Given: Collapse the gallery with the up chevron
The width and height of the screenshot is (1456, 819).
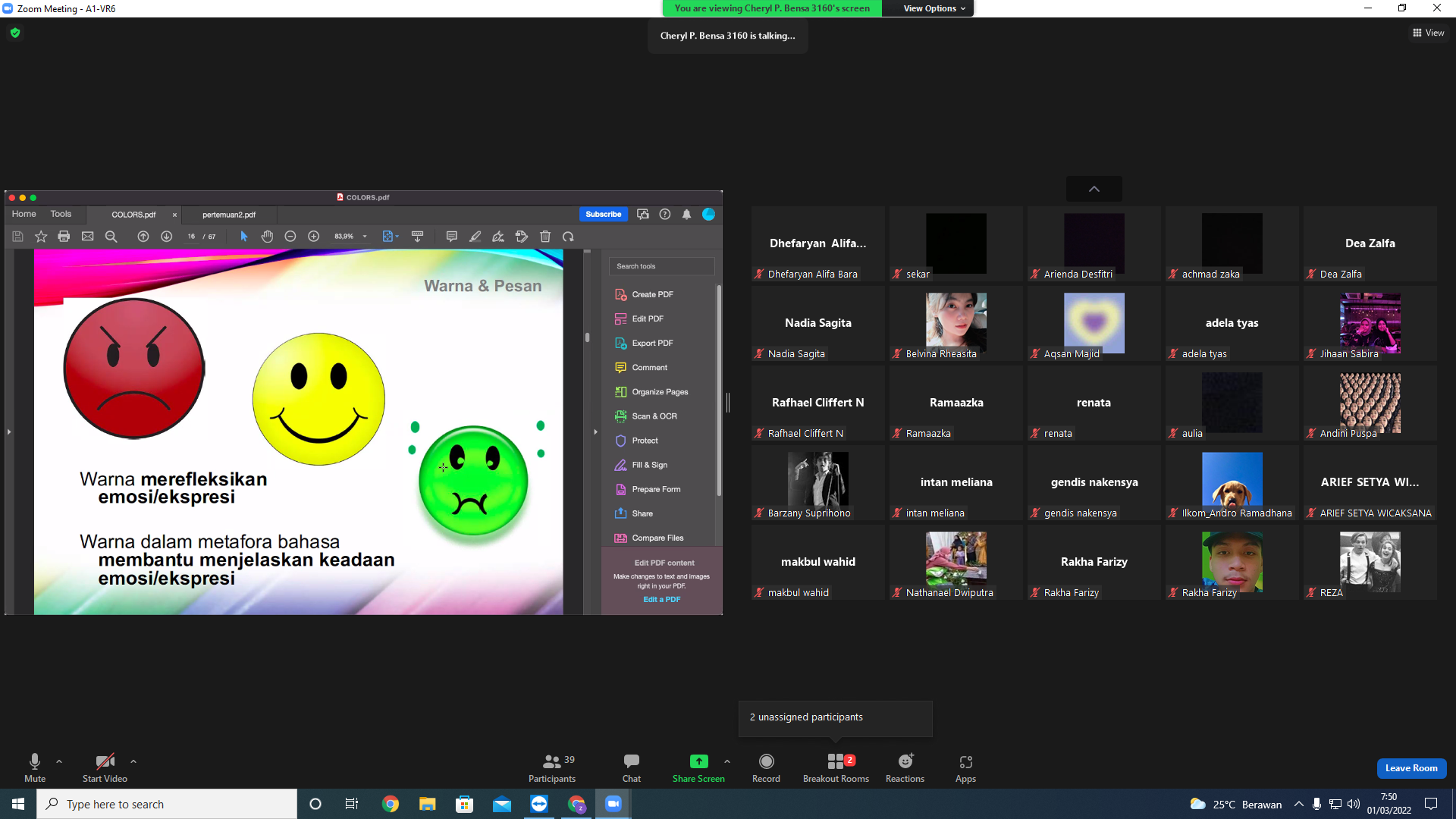Looking at the screenshot, I should [x=1094, y=189].
